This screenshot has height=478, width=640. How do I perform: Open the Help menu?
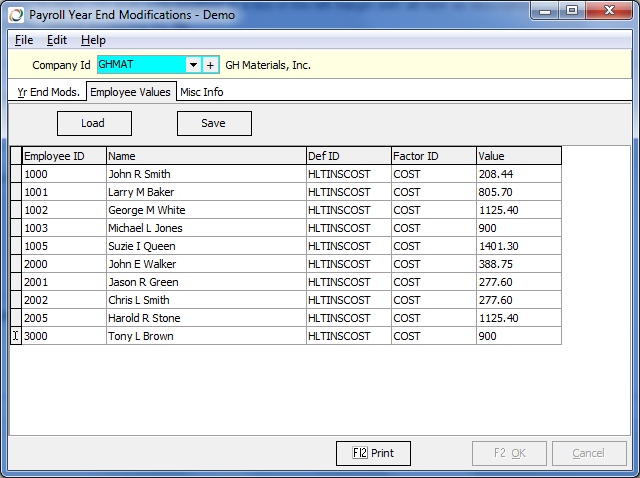click(x=93, y=40)
